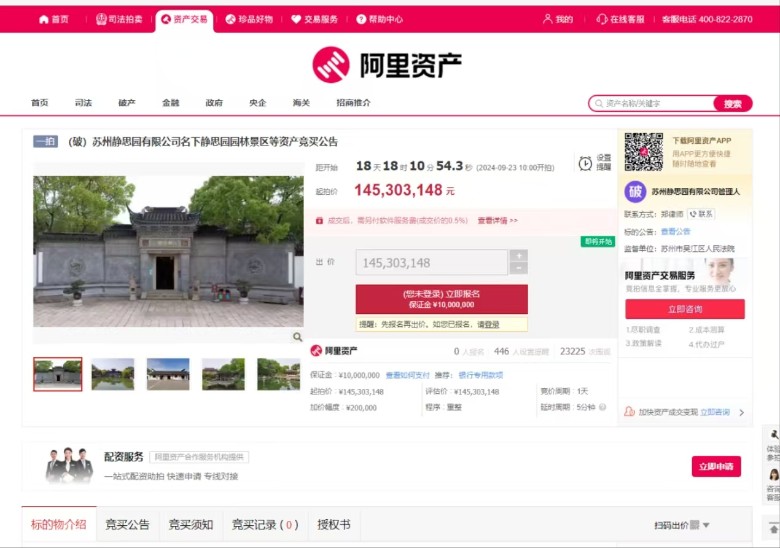Click the asset name search field
Image resolution: width=780 pixels, height=548 pixels.
655,103
